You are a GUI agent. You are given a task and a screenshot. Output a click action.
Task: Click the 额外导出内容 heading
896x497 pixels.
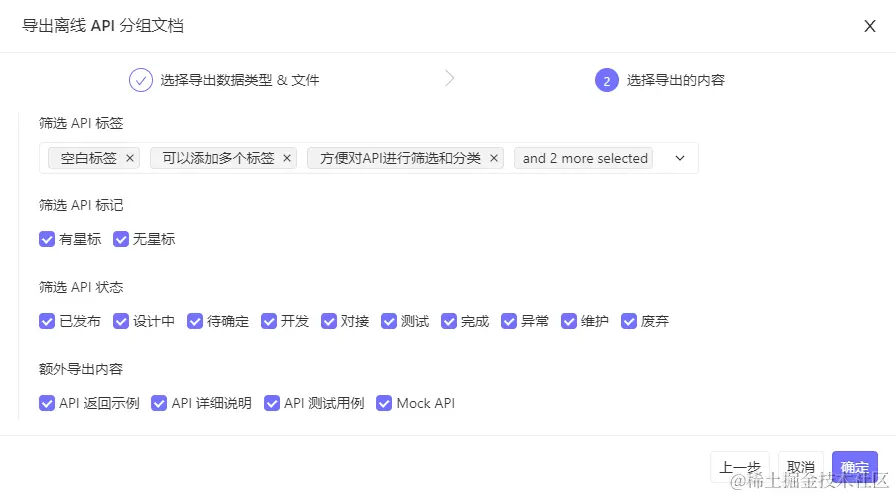point(81,369)
